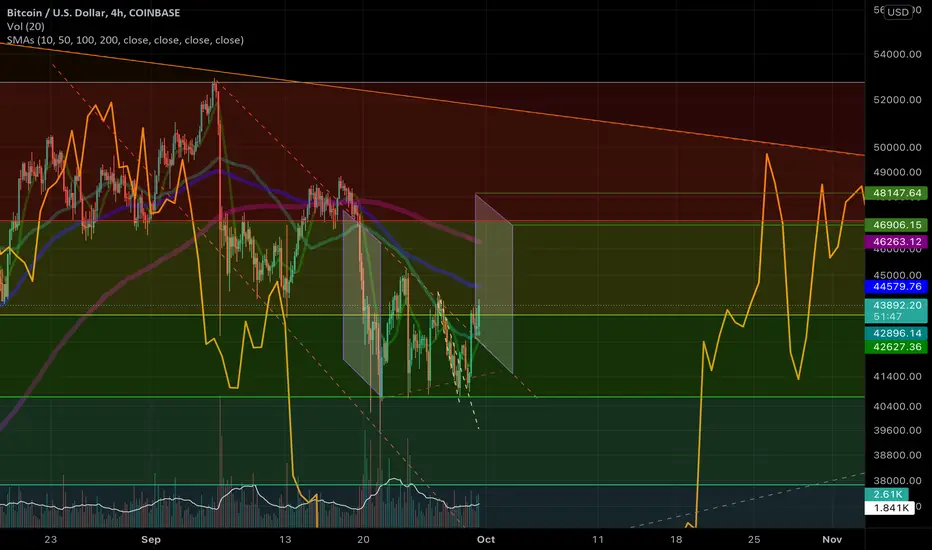Click 39600.00 on the price axis
932x550 pixels.
pos(897,430)
